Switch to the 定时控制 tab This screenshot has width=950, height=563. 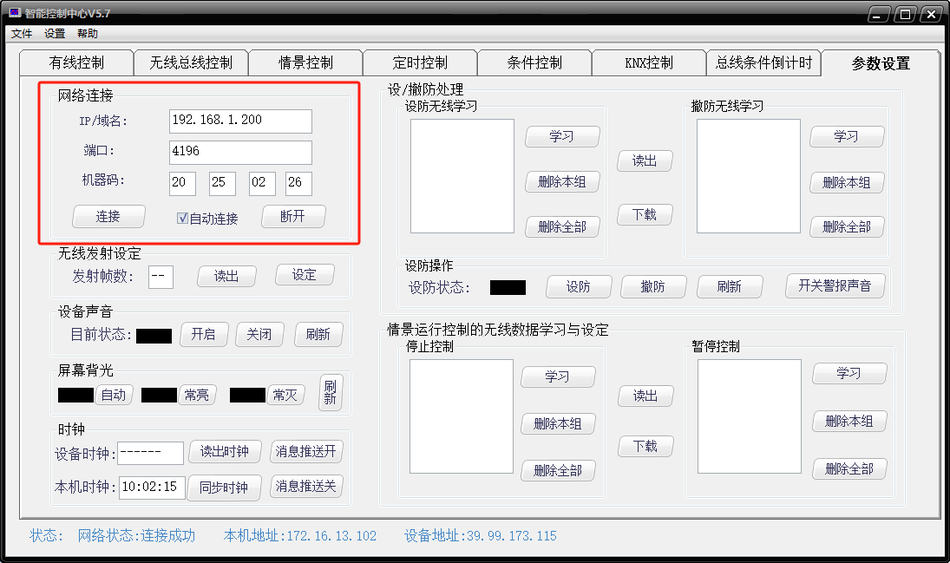pyautogui.click(x=420, y=62)
